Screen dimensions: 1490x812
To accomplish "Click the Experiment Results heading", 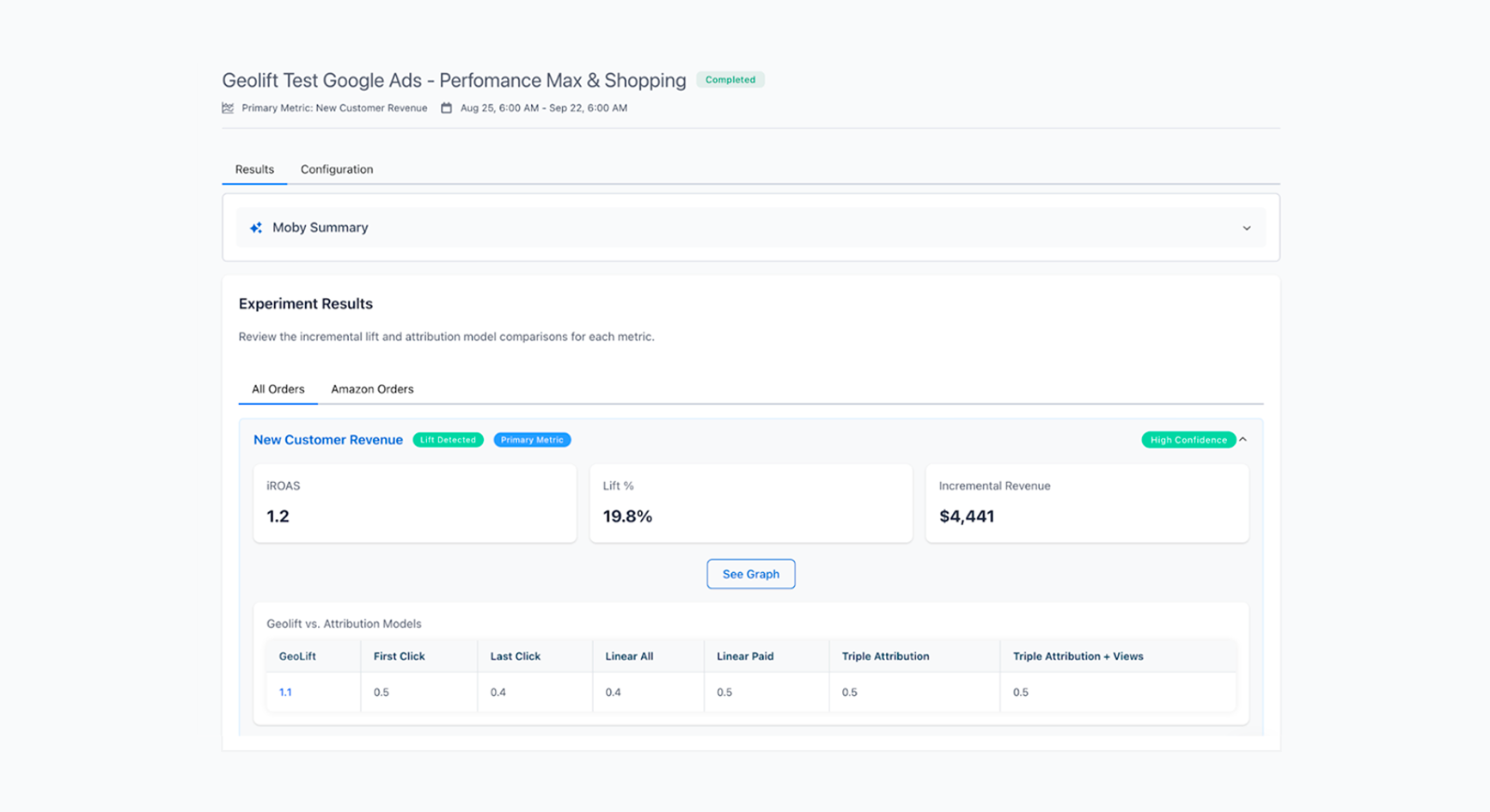I will tap(306, 304).
